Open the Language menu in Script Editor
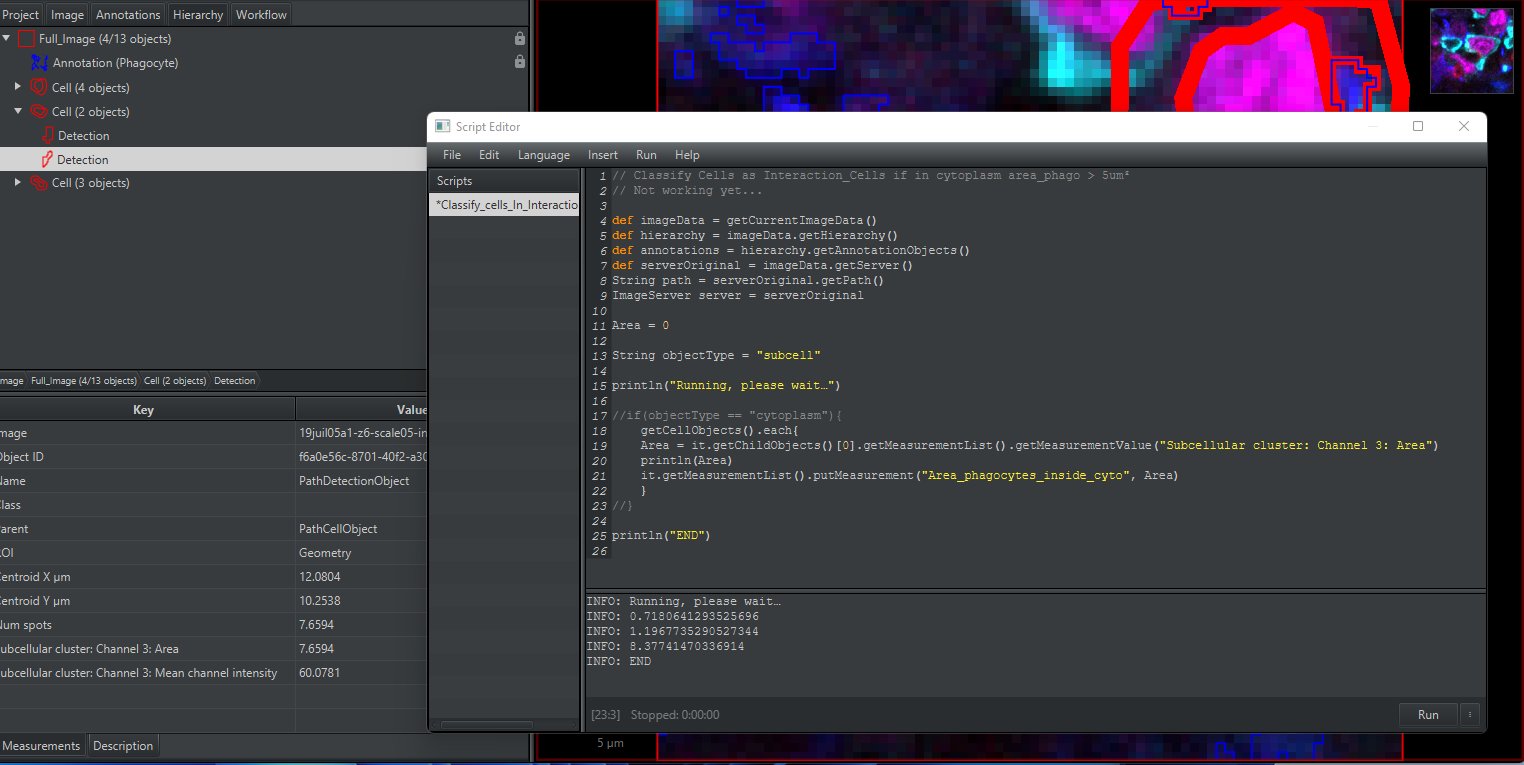 [543, 155]
